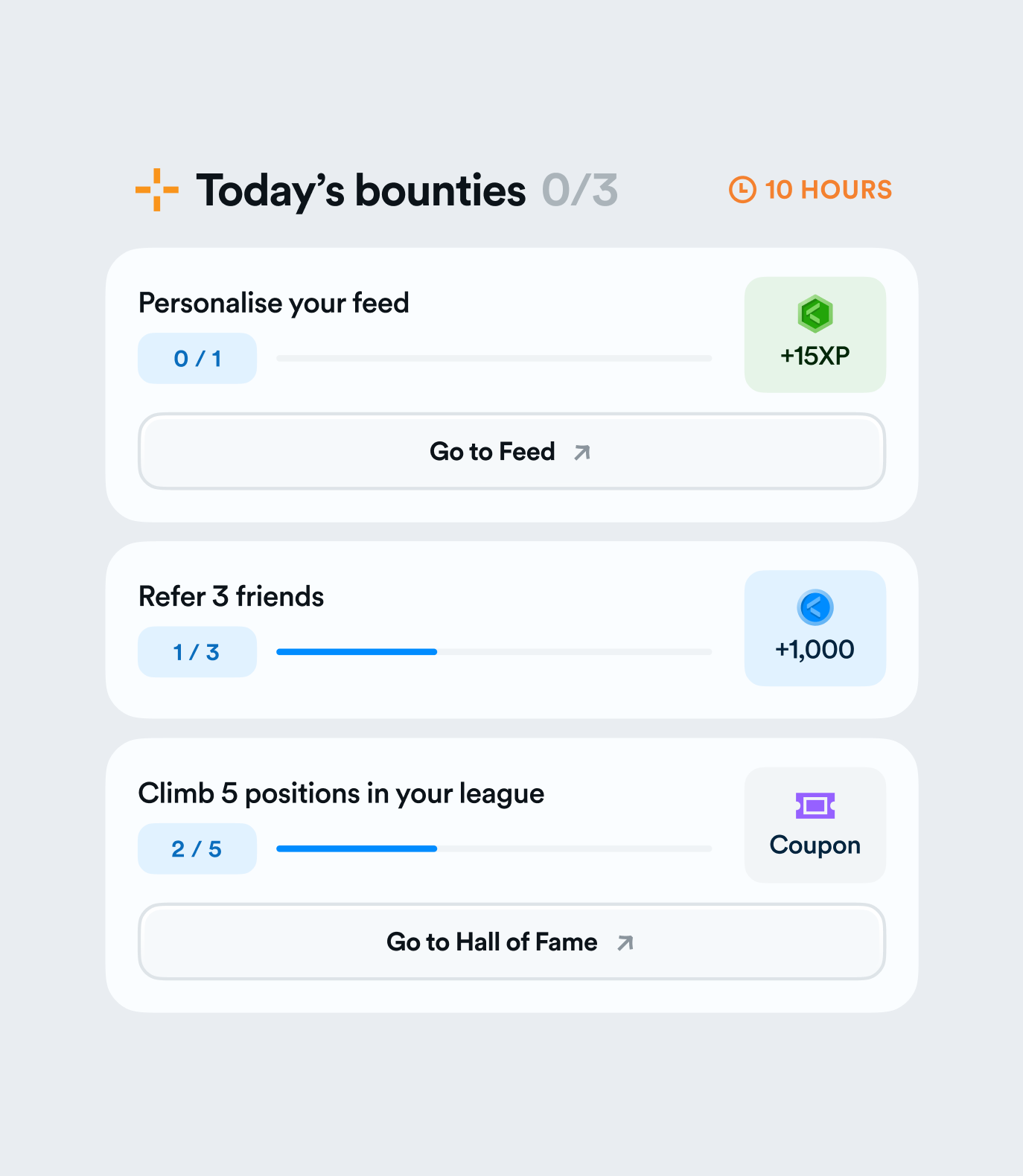The image size is (1023, 1176).
Task: Click the green hexagon XP icon
Action: tap(815, 313)
